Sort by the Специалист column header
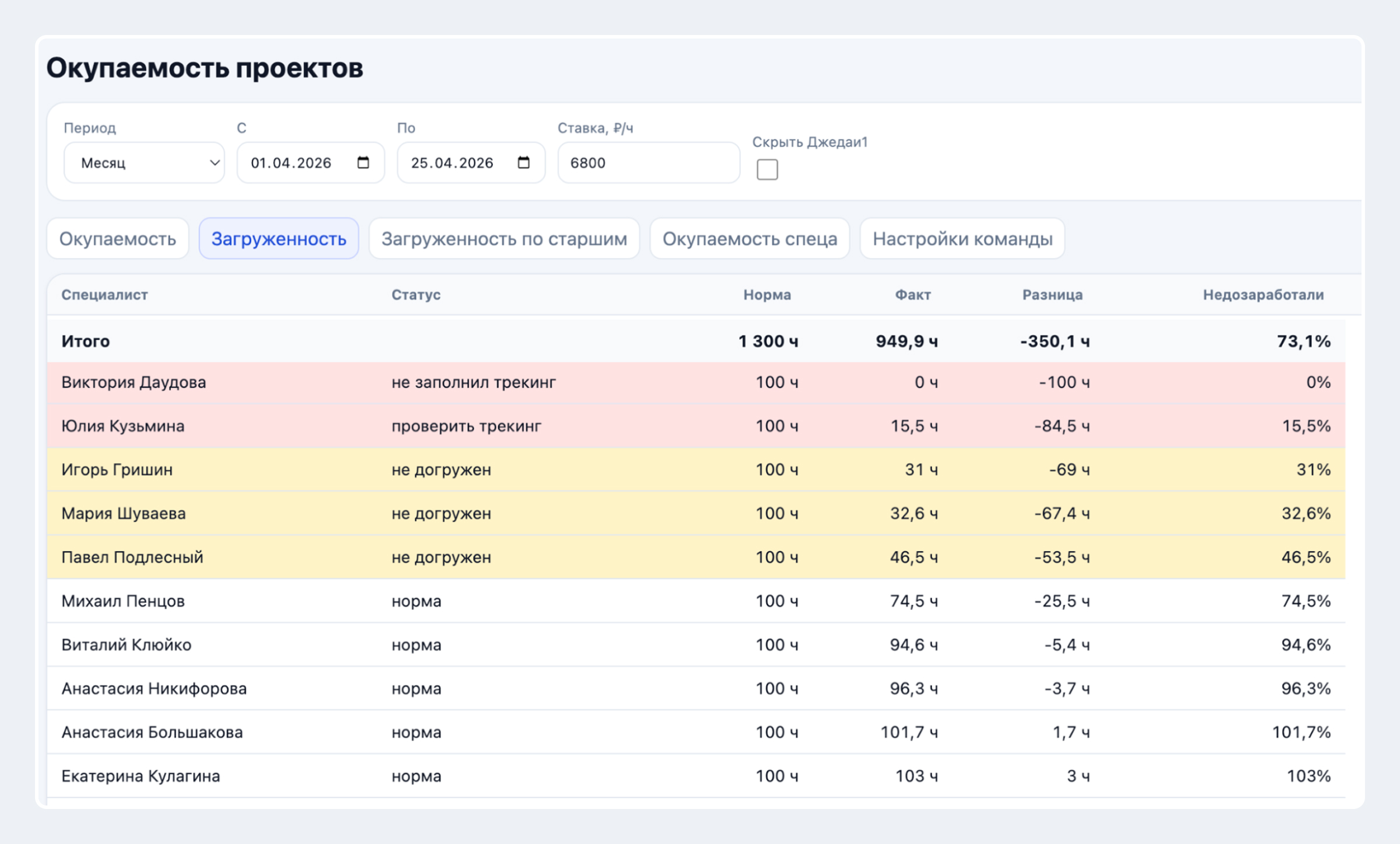1400x844 pixels. 104,295
